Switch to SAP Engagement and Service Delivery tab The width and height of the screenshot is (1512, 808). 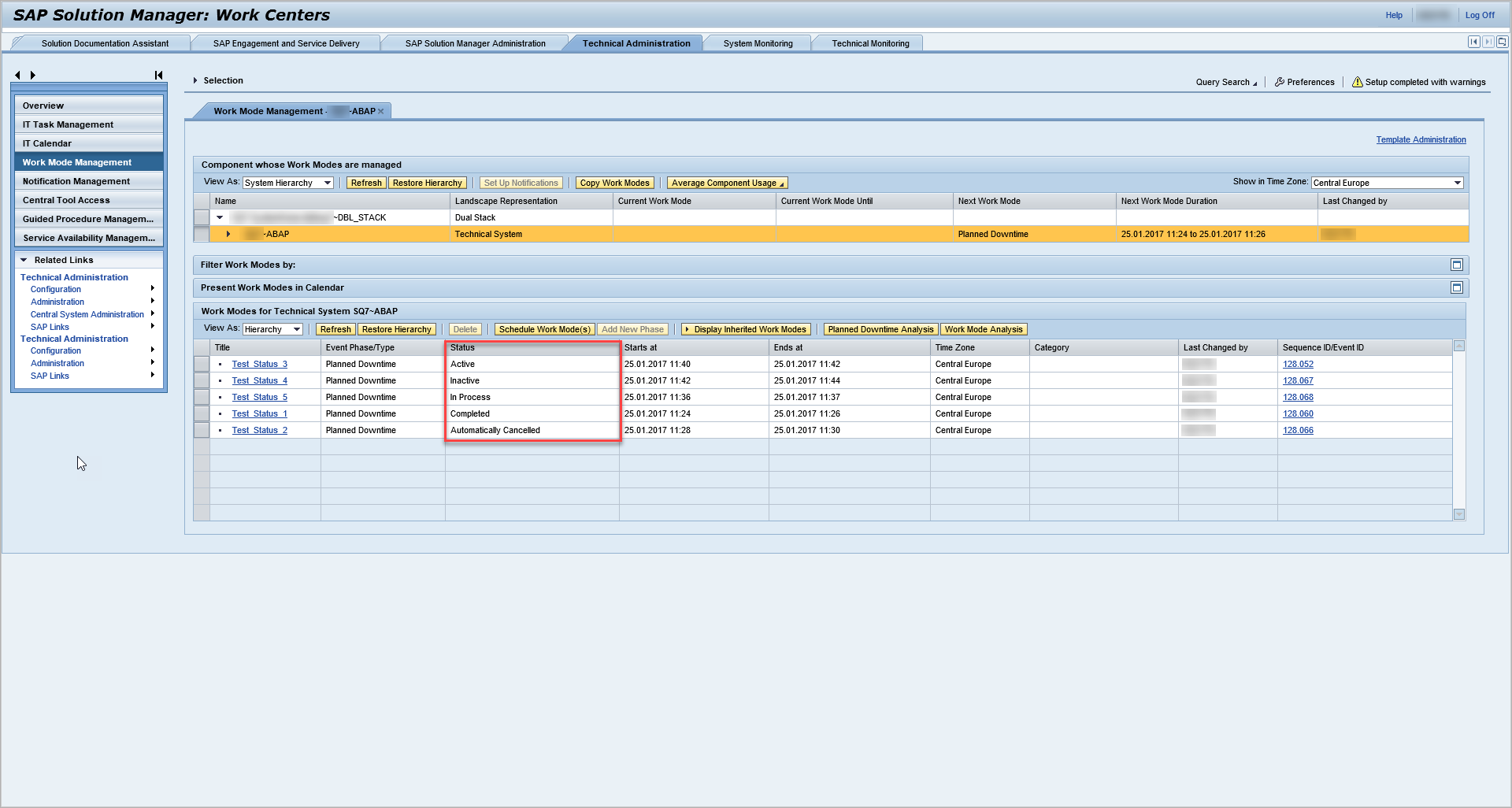pyautogui.click(x=286, y=43)
